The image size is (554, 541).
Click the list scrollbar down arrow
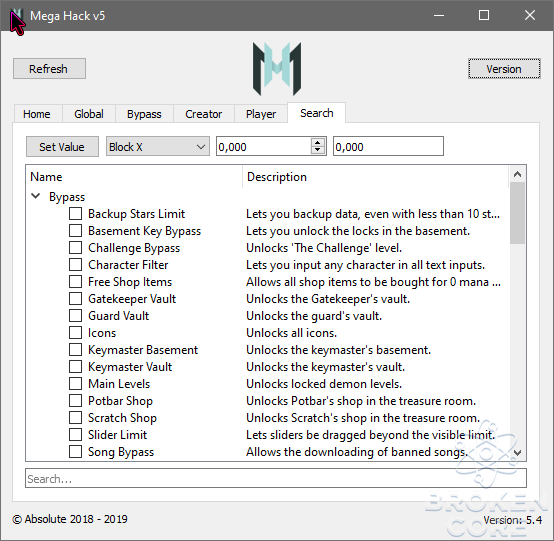pos(518,452)
